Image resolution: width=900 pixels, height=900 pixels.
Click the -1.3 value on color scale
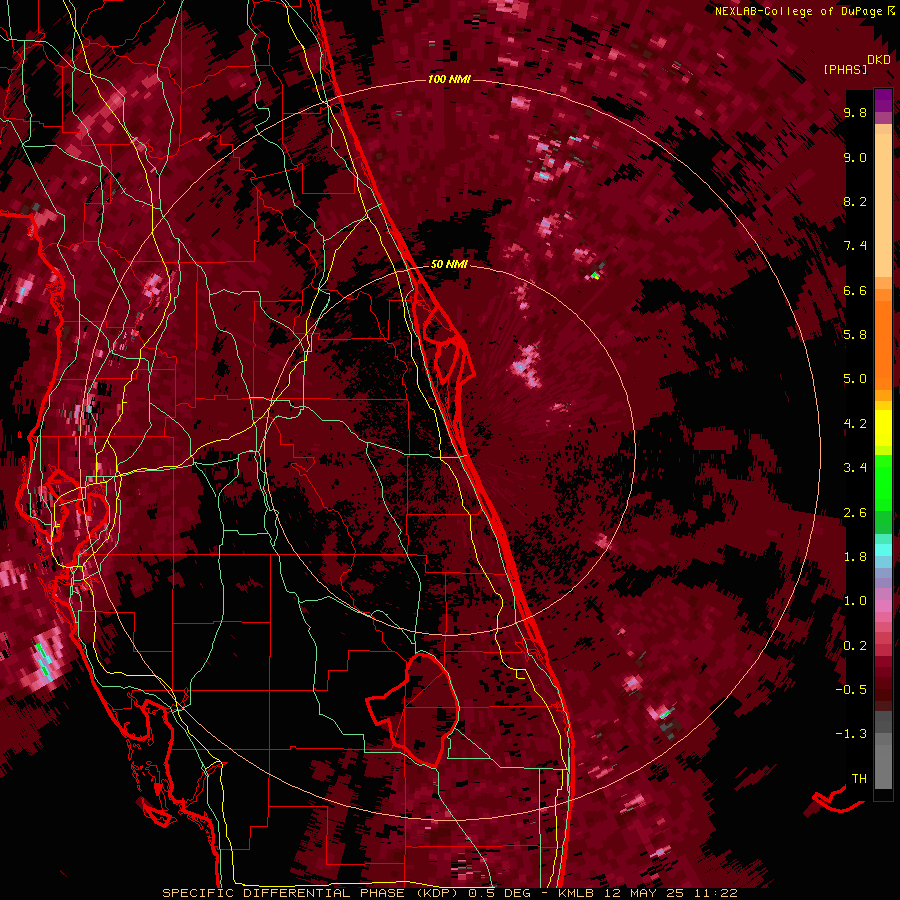[851, 734]
